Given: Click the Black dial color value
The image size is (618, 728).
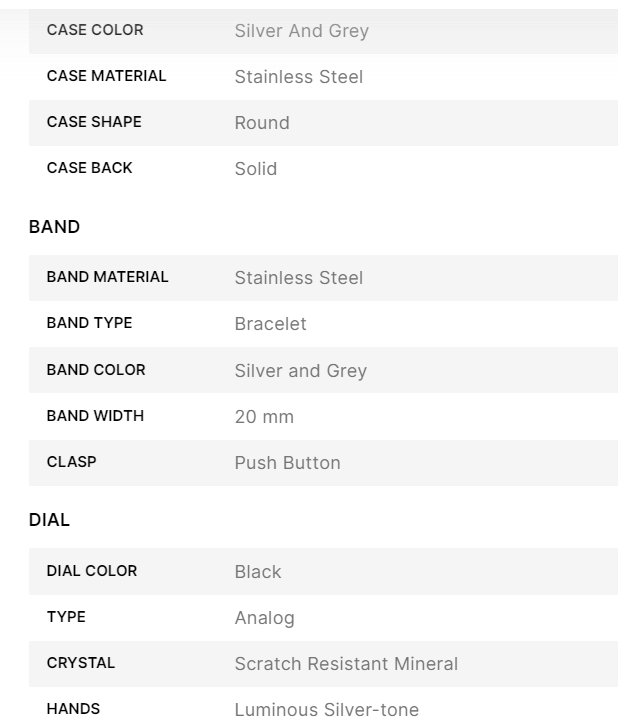Looking at the screenshot, I should pyautogui.click(x=258, y=572).
